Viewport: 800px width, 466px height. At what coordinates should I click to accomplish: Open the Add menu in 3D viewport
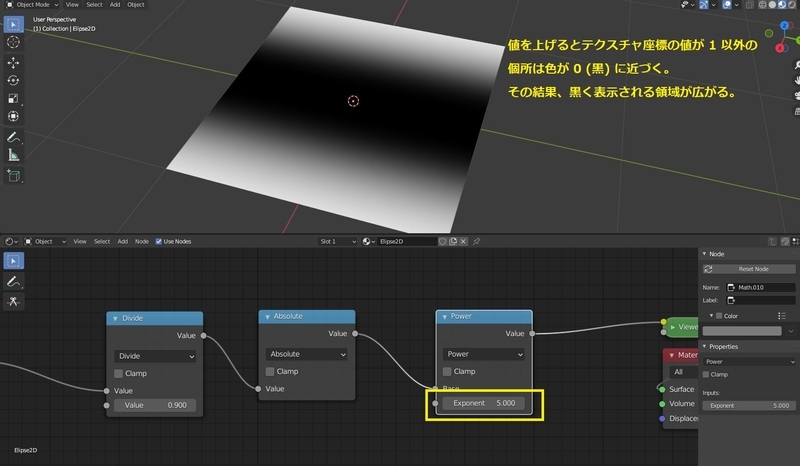(x=115, y=5)
